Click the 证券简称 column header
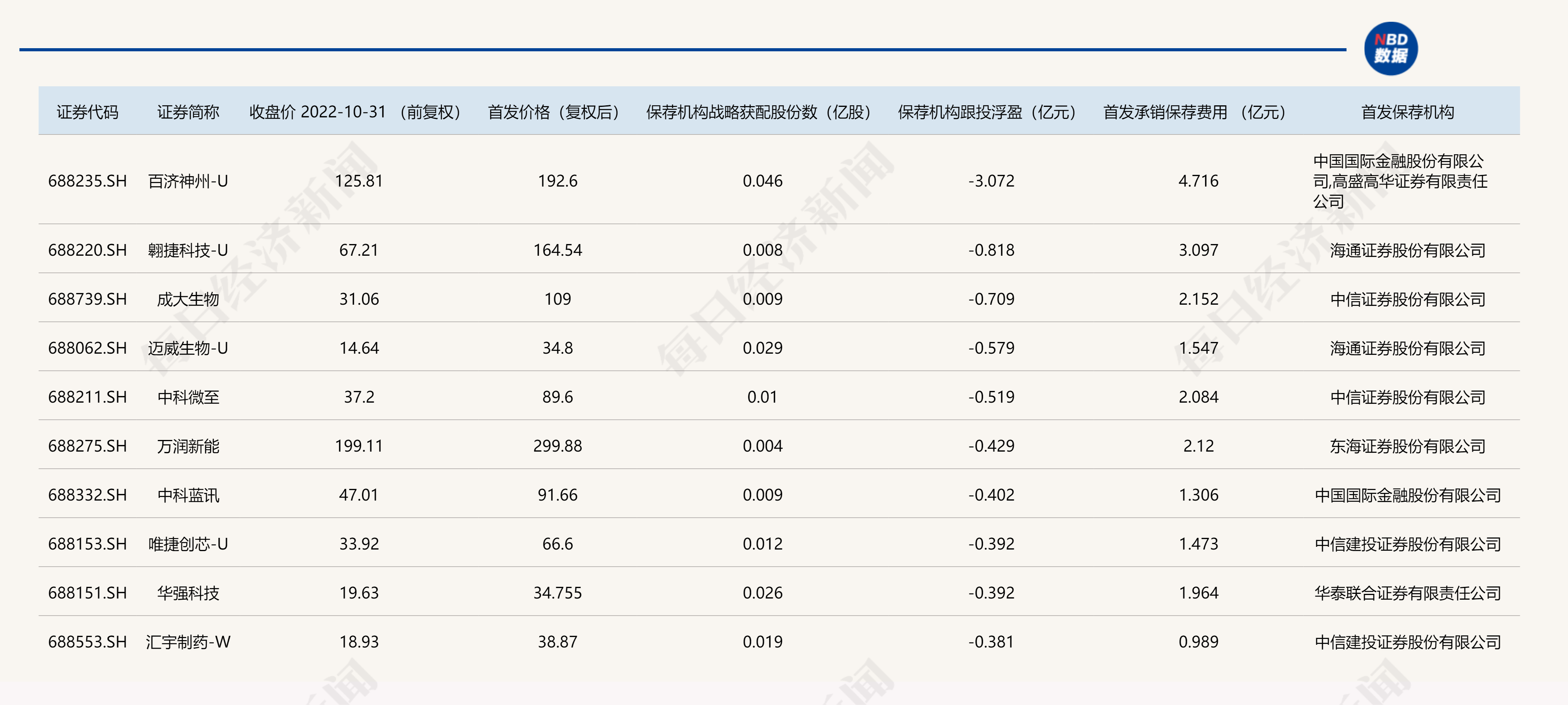Viewport: 1568px width, 705px height. (188, 112)
